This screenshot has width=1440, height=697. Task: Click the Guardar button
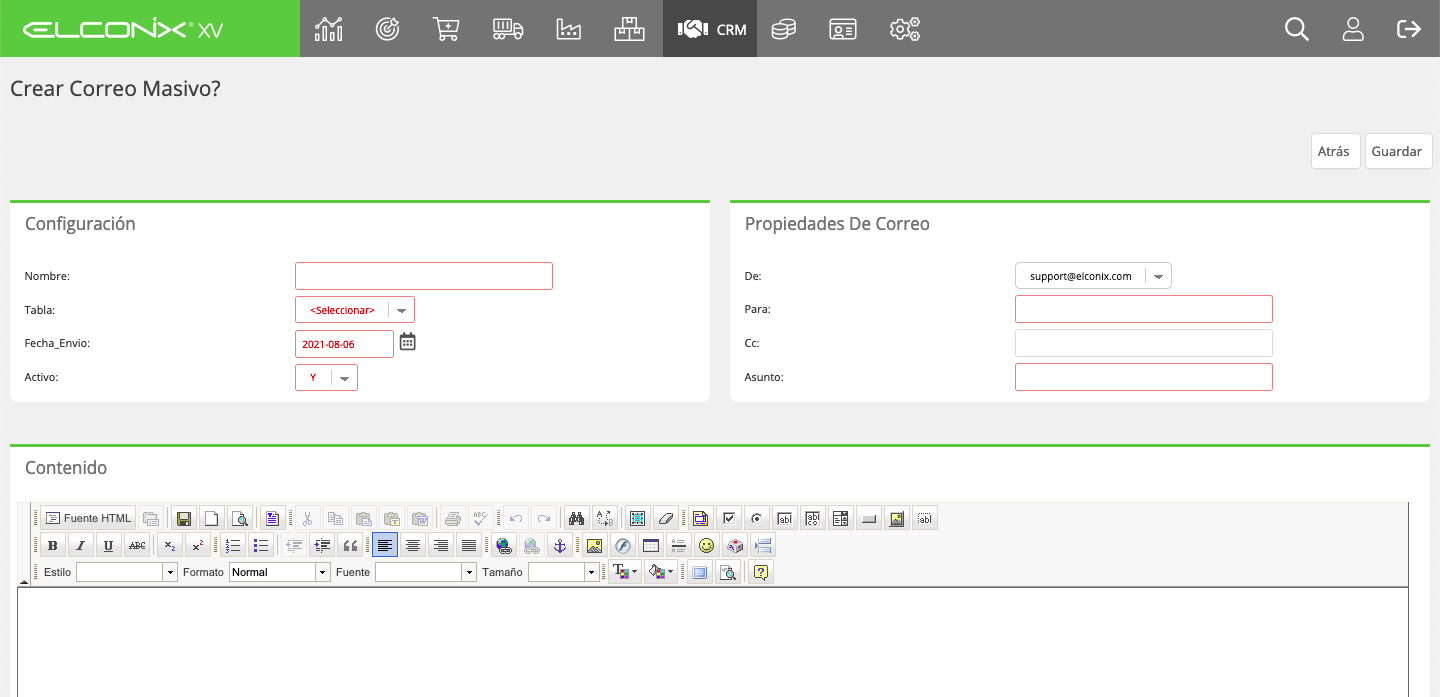1398,152
